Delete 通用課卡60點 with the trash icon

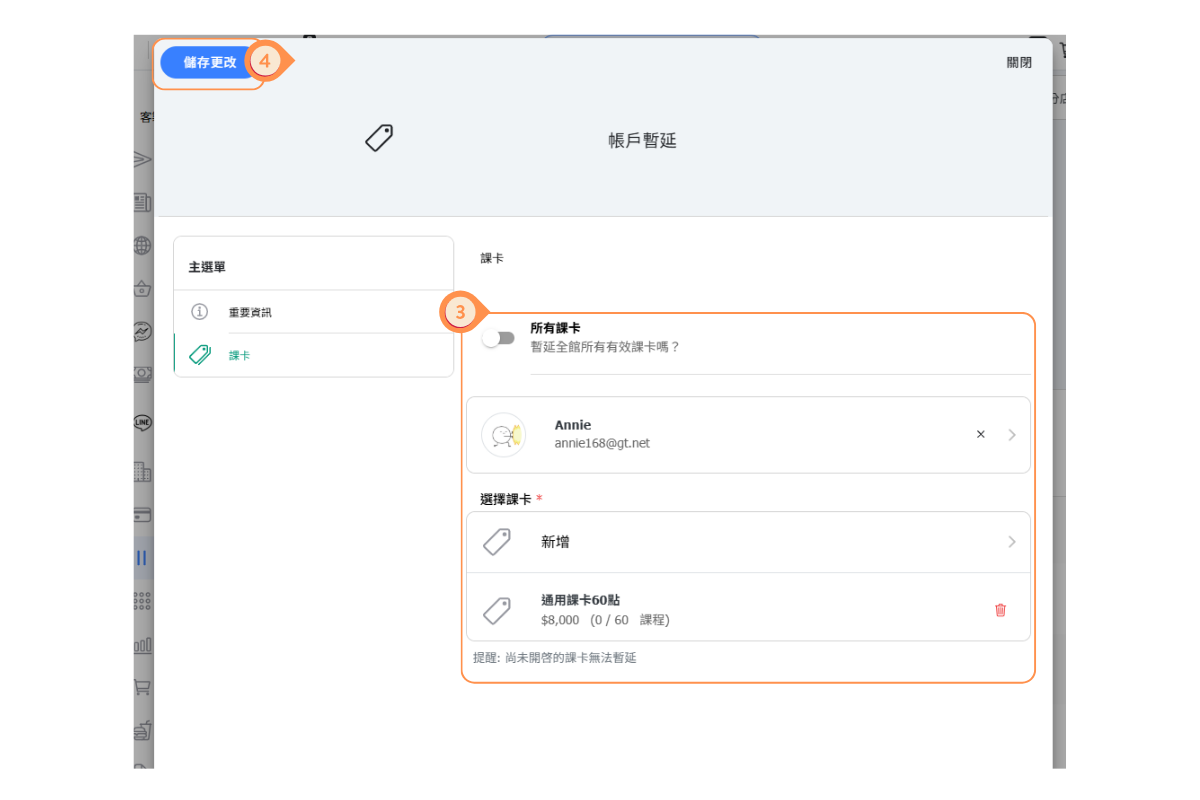pyautogui.click(x=1000, y=610)
